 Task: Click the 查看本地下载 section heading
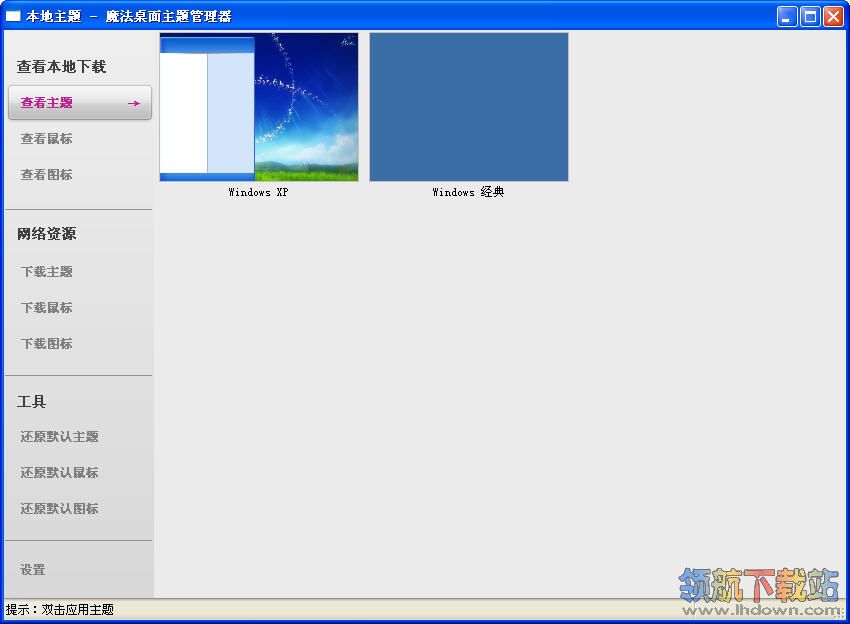[61, 67]
